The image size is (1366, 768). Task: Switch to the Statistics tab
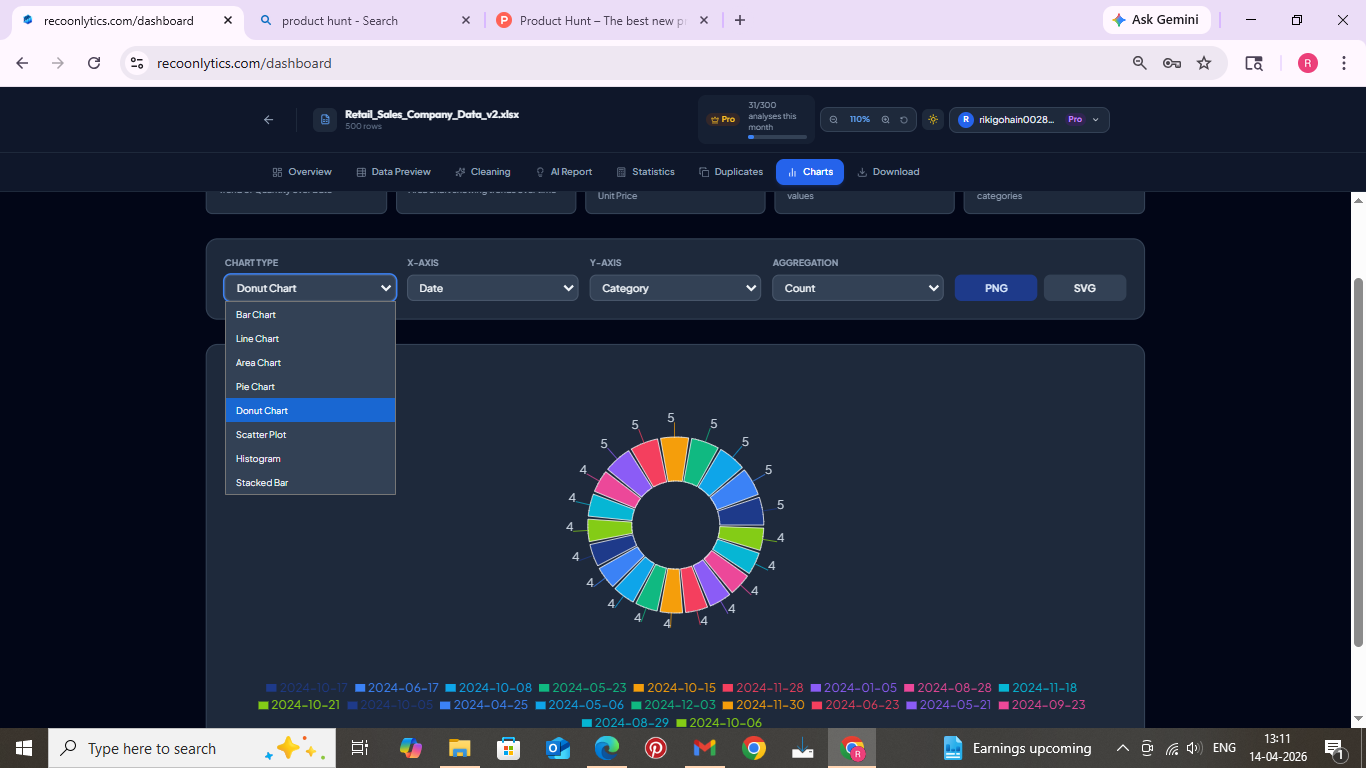click(x=645, y=172)
